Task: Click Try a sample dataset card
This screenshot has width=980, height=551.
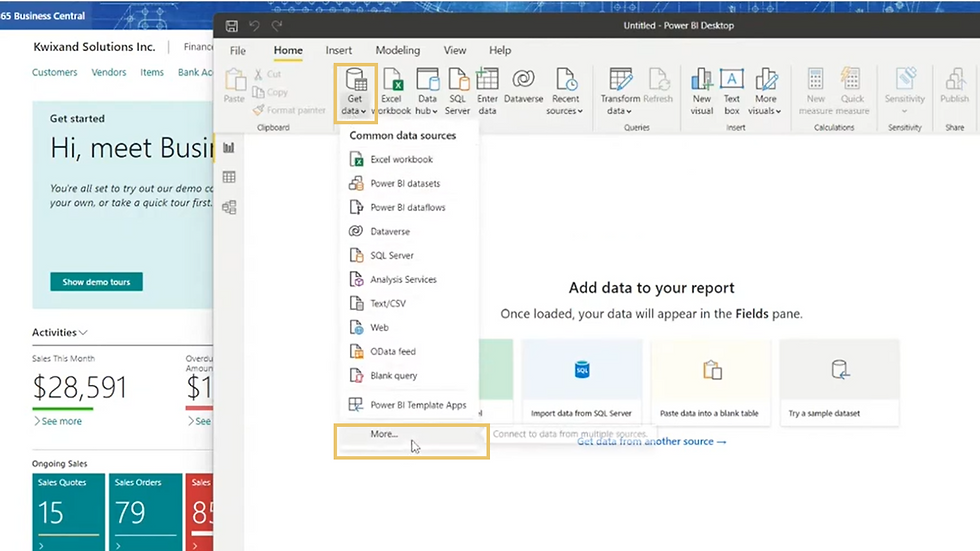Action: point(839,382)
